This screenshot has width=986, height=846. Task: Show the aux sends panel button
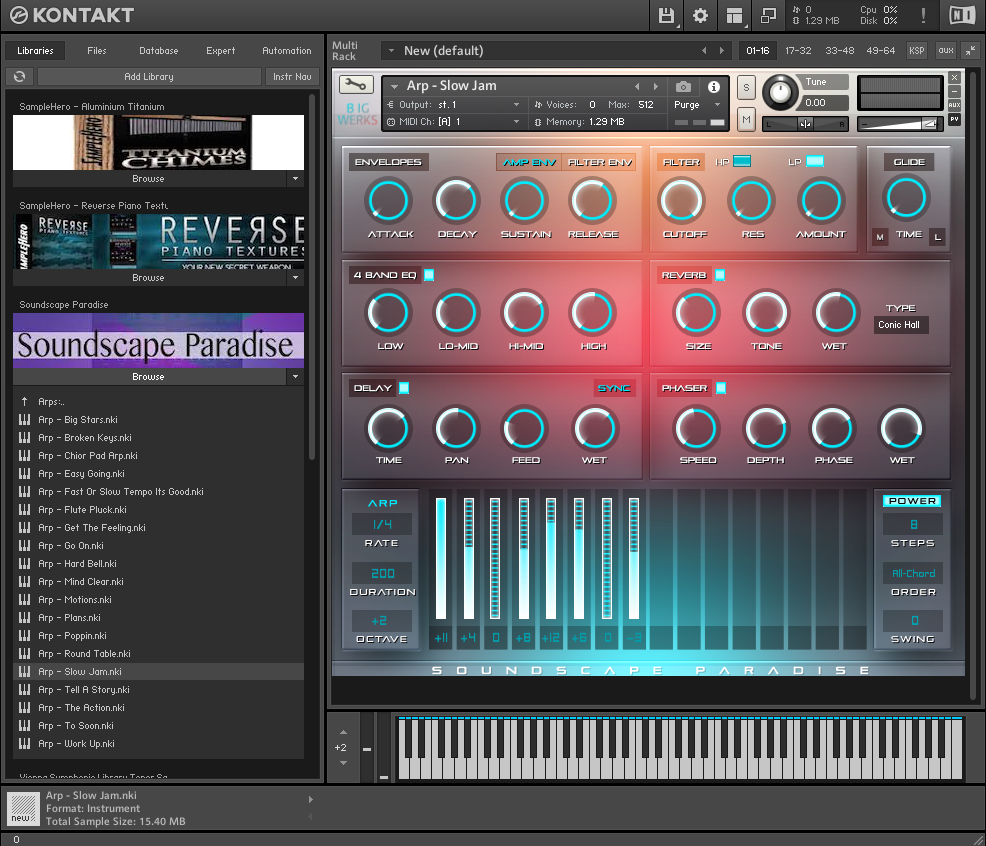coord(946,50)
